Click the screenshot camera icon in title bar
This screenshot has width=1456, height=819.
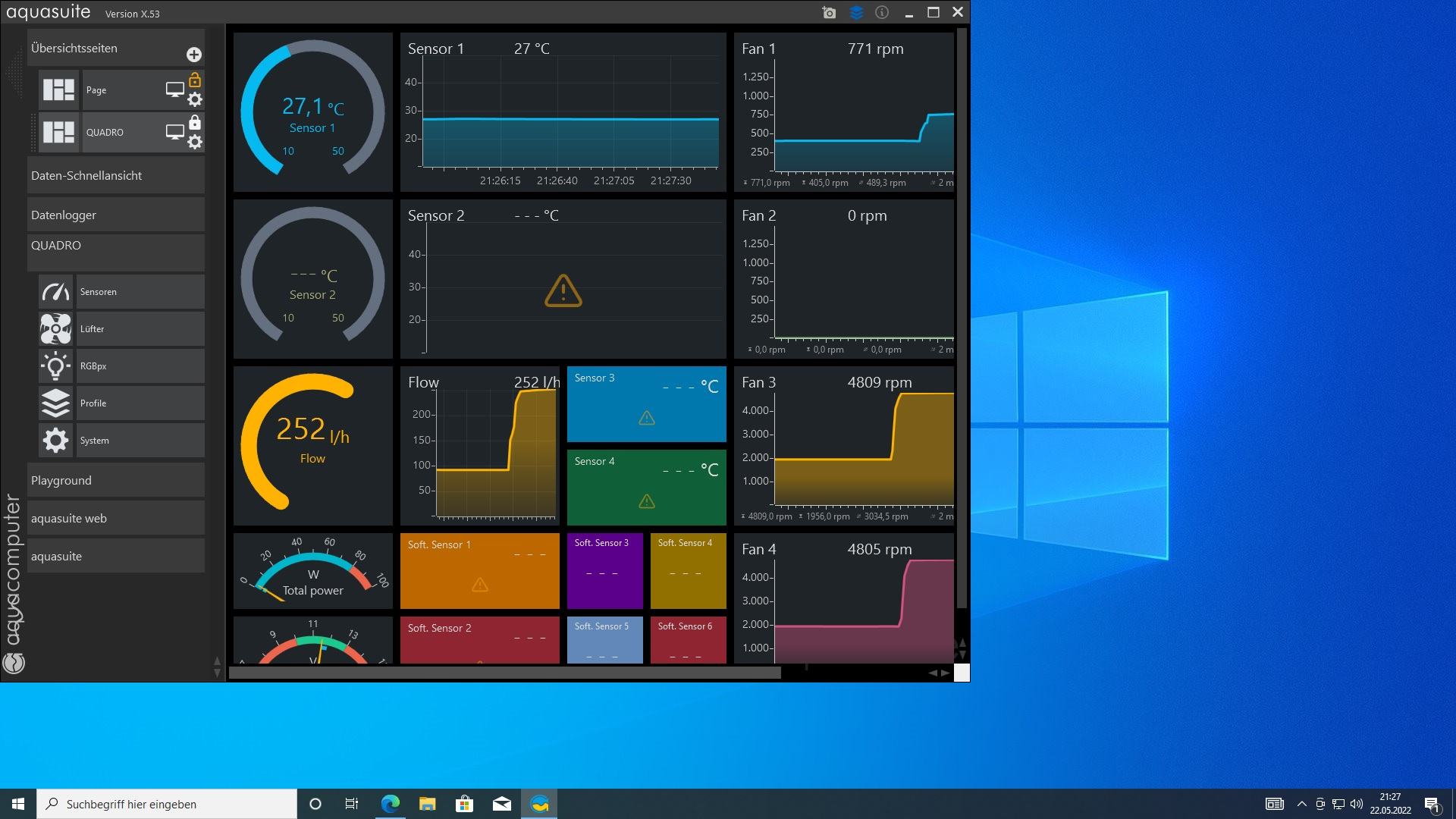tap(829, 13)
